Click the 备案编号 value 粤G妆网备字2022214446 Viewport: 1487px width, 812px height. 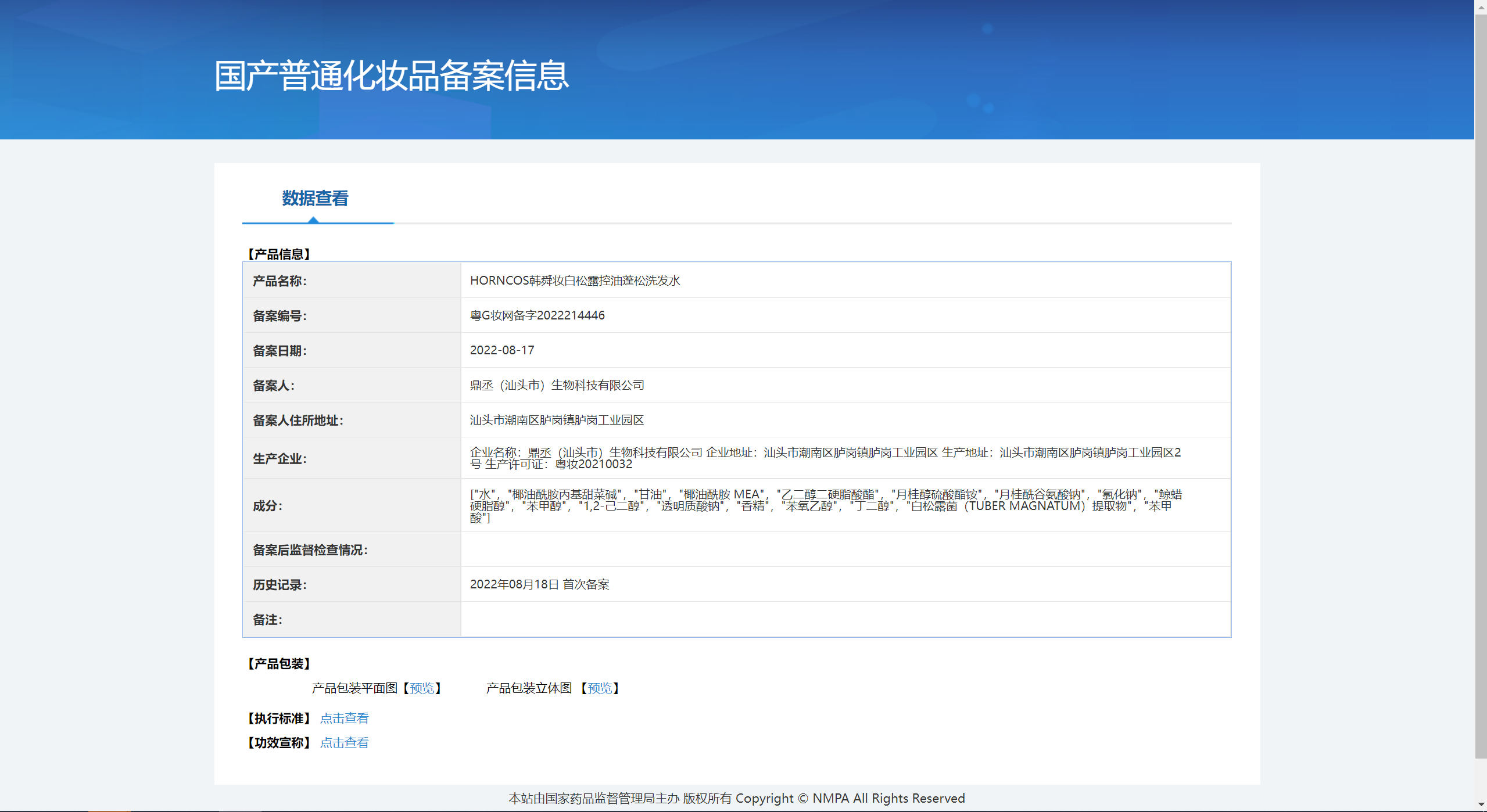(x=537, y=315)
